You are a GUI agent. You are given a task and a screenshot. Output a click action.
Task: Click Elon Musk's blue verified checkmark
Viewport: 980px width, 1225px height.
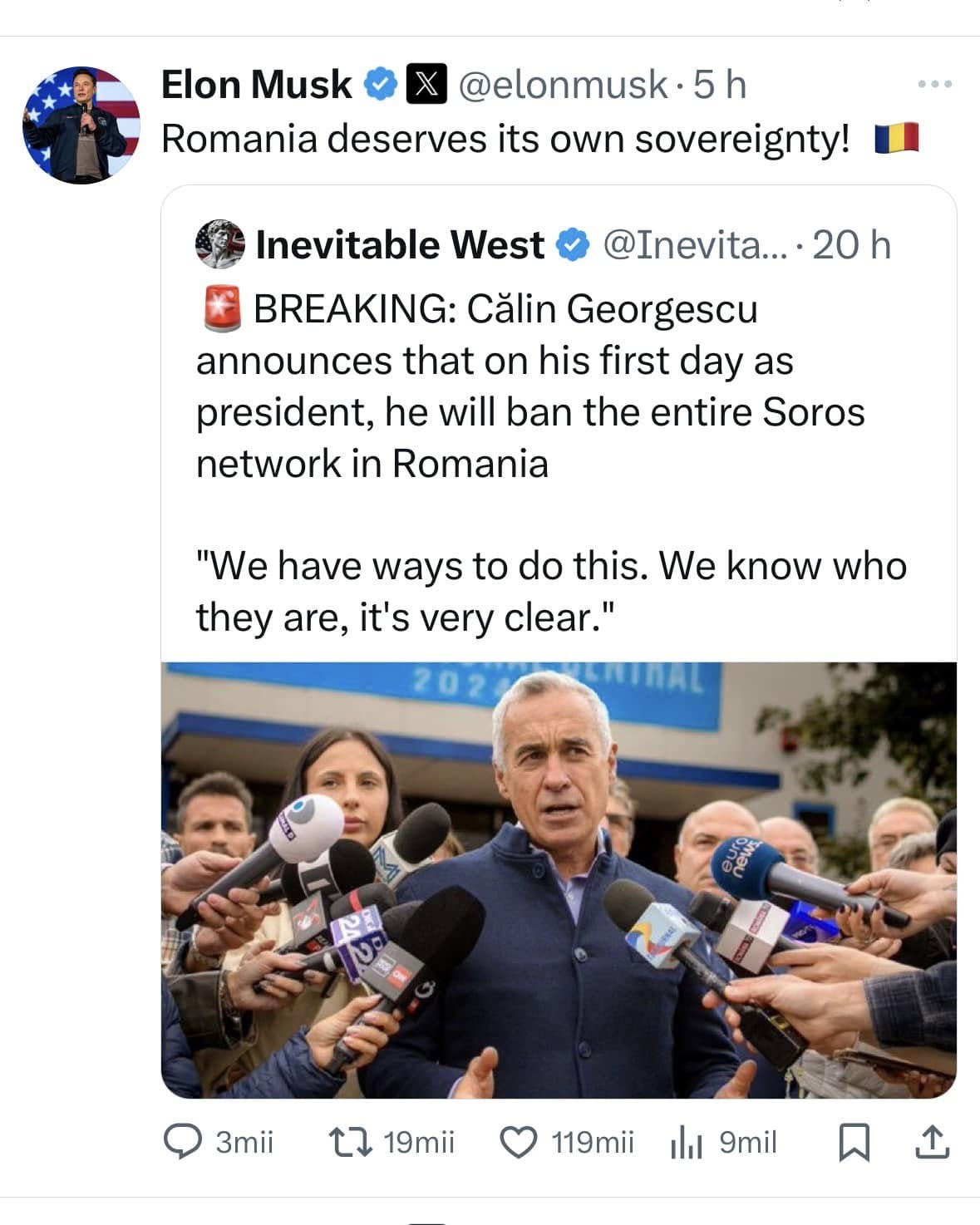[x=382, y=84]
